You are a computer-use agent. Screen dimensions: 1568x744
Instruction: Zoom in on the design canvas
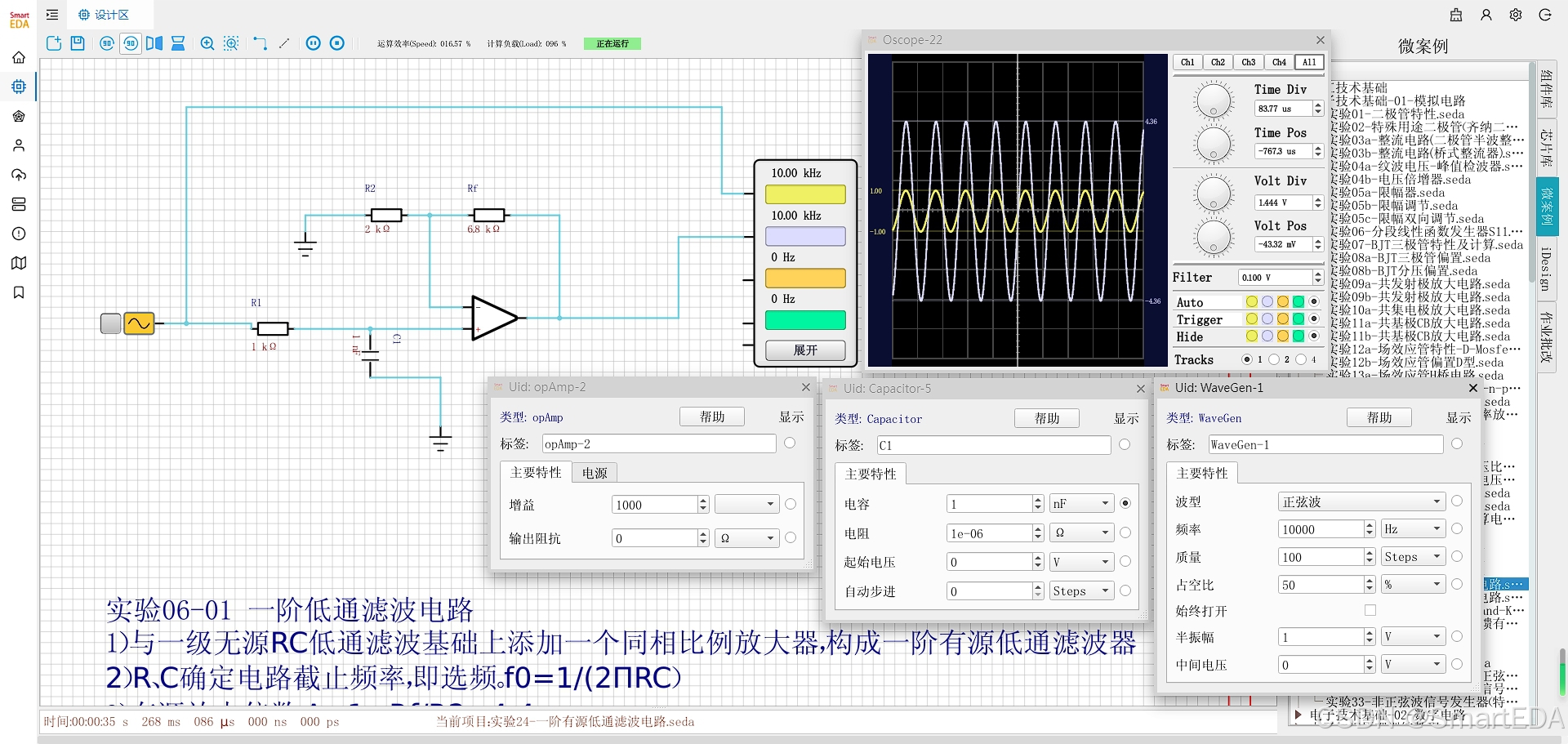[x=207, y=43]
